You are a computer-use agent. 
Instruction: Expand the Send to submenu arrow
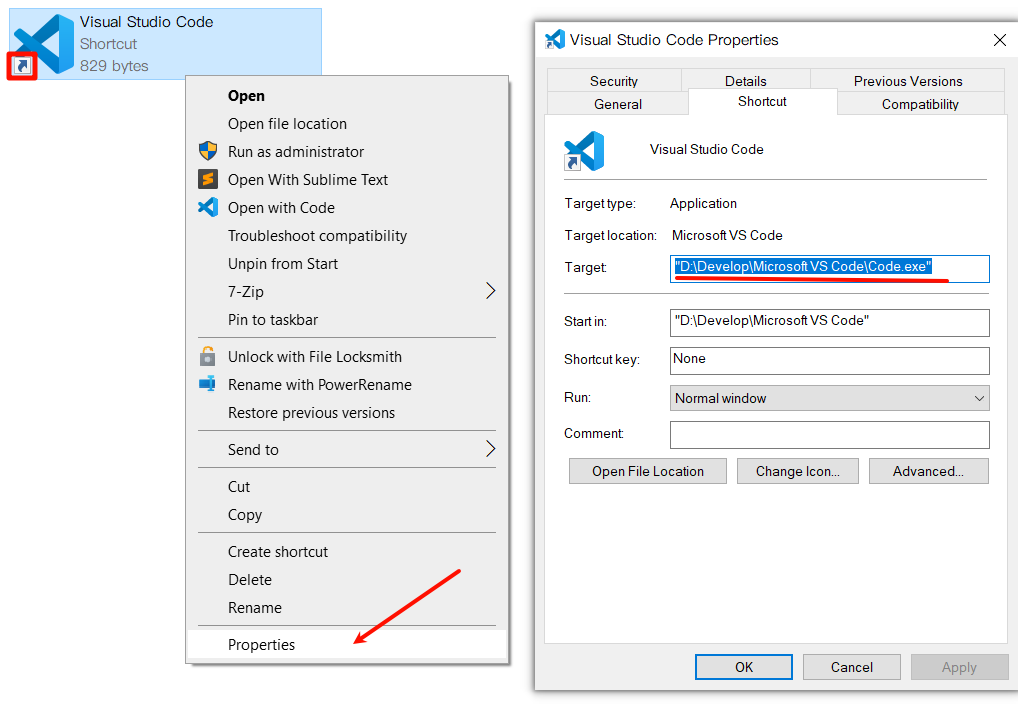point(490,450)
